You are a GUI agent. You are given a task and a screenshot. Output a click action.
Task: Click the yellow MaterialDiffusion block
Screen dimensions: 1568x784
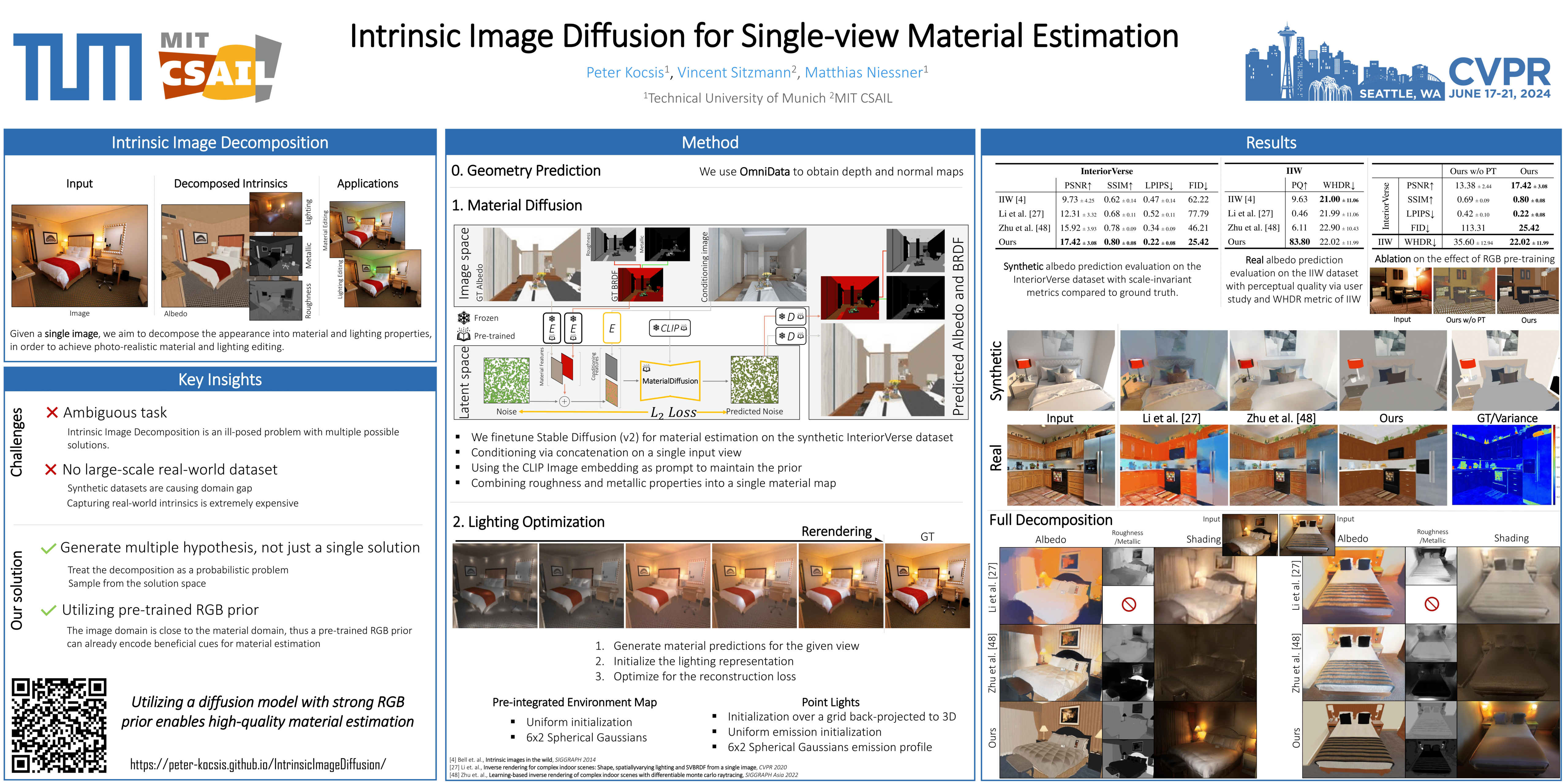click(x=669, y=380)
